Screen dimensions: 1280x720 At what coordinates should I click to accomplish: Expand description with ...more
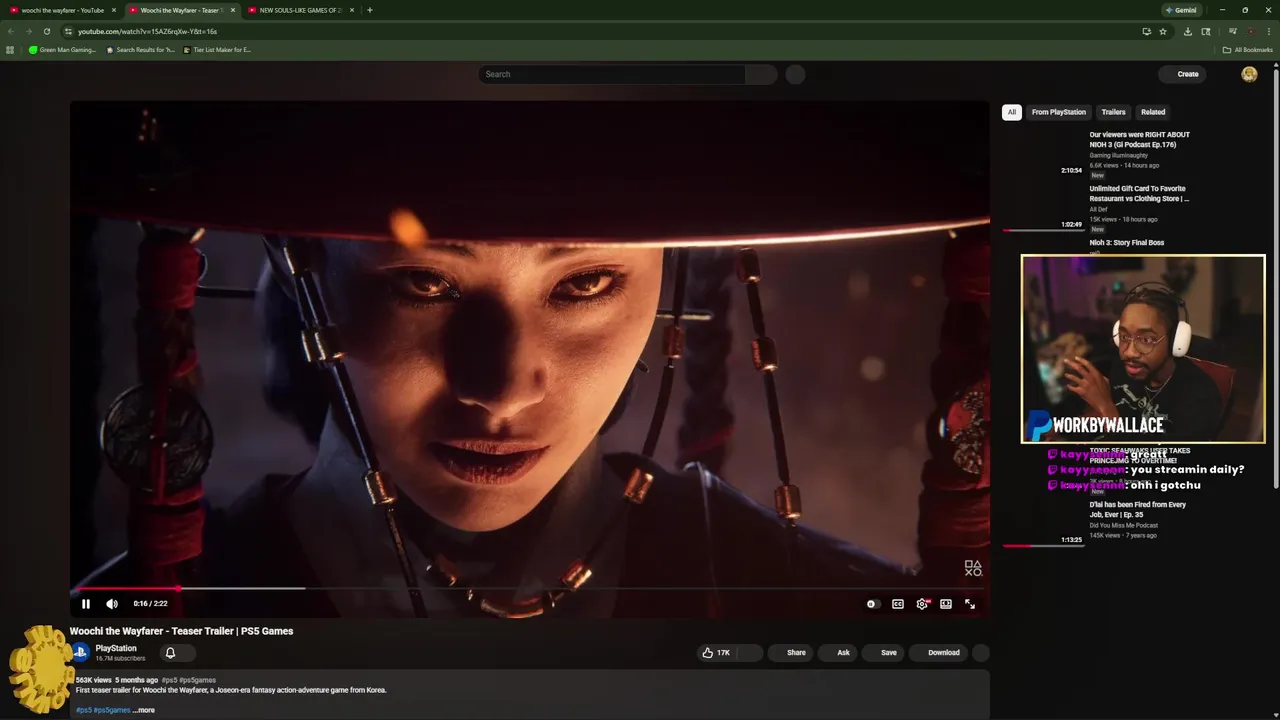coord(144,710)
